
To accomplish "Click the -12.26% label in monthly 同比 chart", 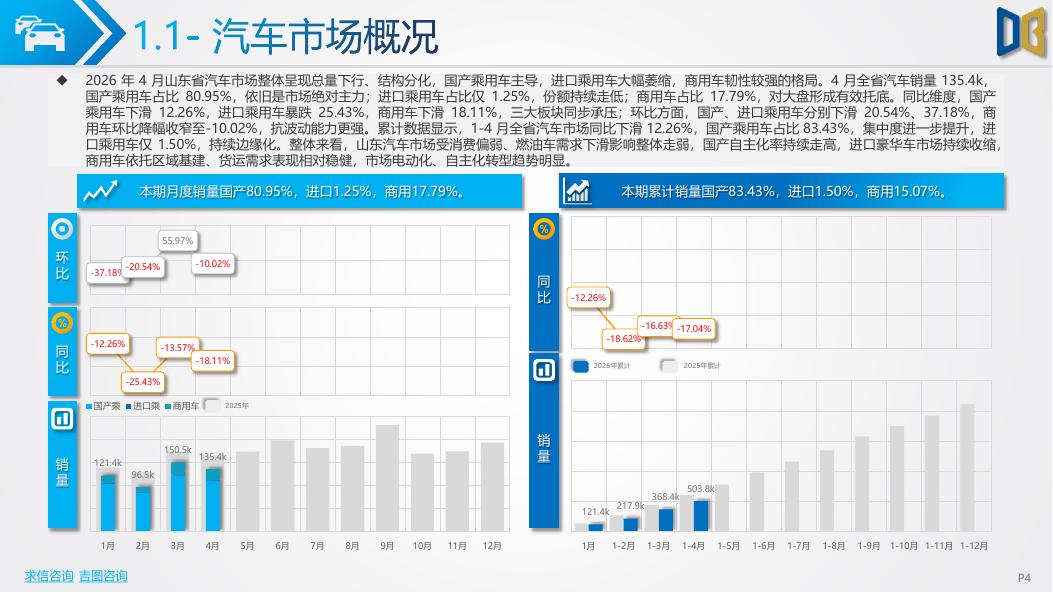I will pyautogui.click(x=108, y=344).
